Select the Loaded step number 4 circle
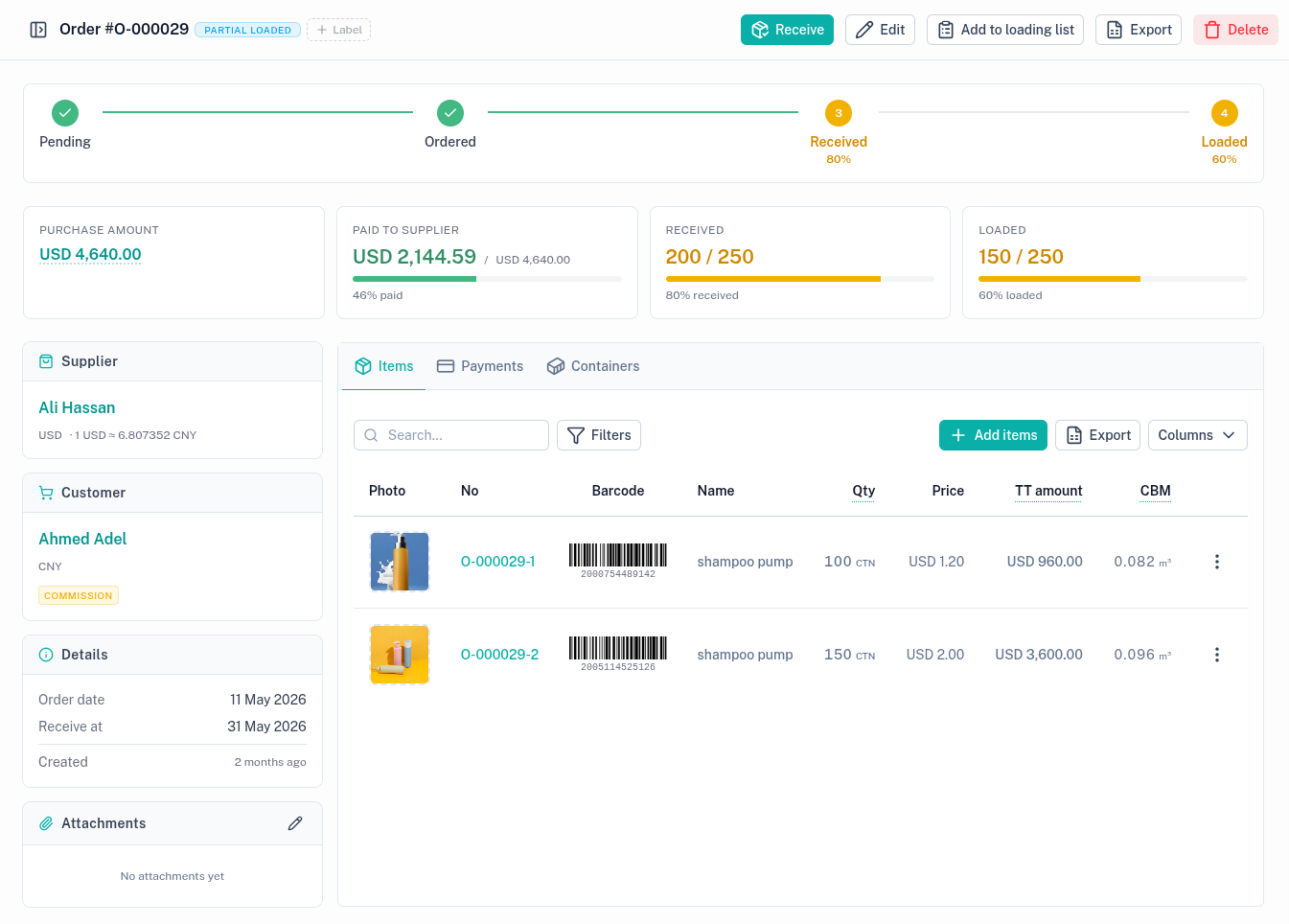This screenshot has height=924, width=1289. [x=1224, y=113]
